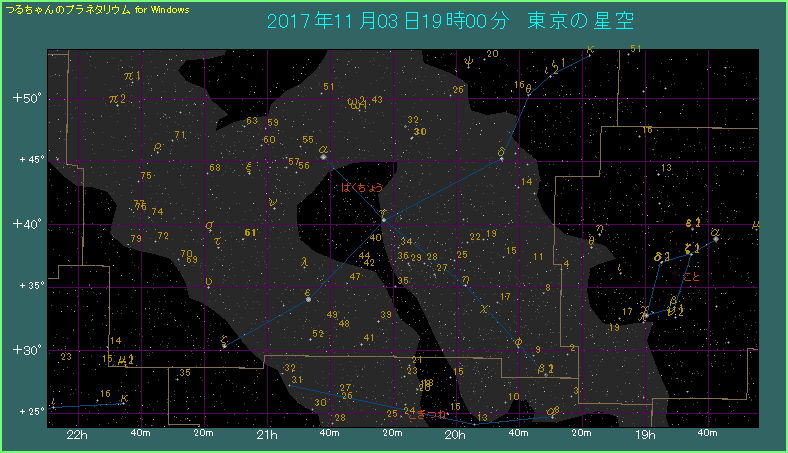Image resolution: width=788 pixels, height=453 pixels.
Task: Click the delta Cygni star marker
Action: point(501,157)
